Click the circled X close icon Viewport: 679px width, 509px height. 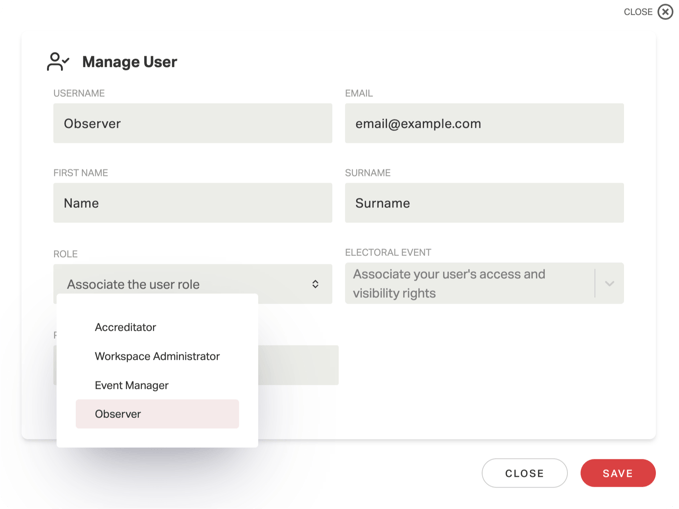click(x=665, y=12)
